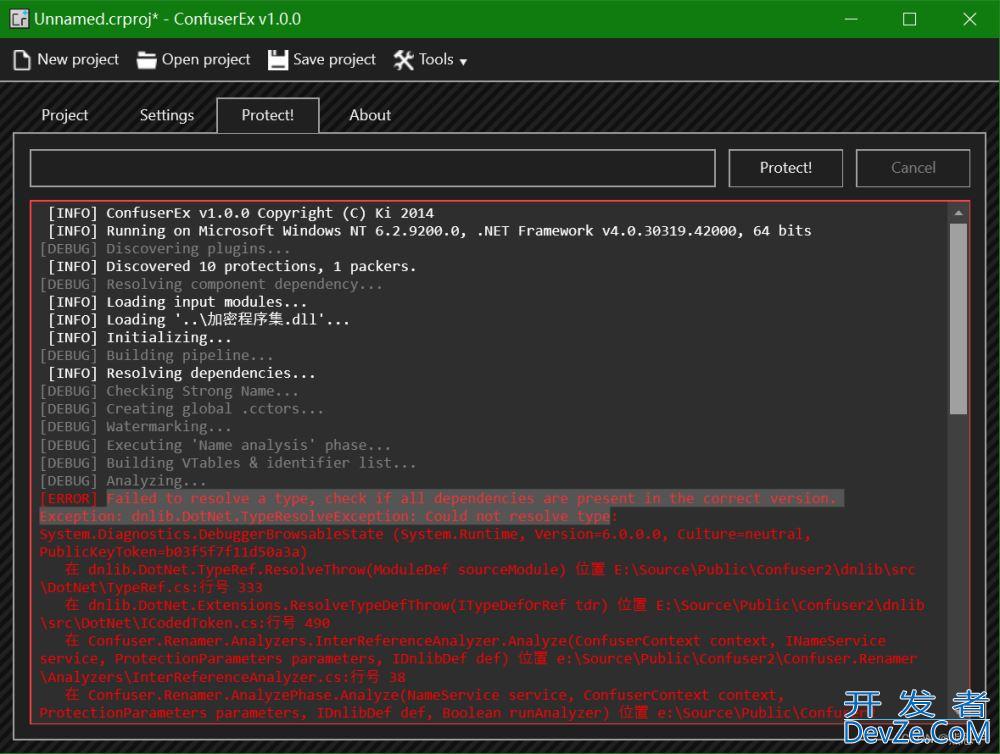Click the Open project label
Viewport: 1000px width, 754px height.
coord(205,59)
